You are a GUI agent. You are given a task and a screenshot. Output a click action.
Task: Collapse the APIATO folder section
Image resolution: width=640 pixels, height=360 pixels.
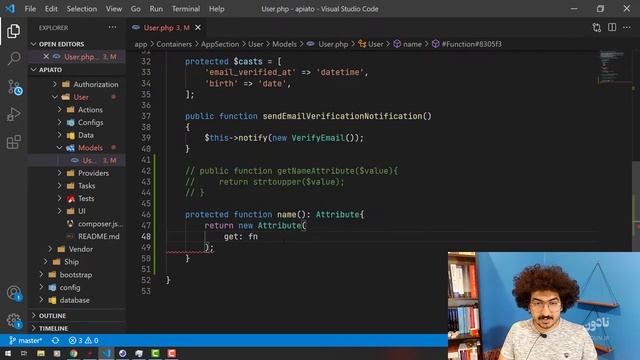(77, 69)
